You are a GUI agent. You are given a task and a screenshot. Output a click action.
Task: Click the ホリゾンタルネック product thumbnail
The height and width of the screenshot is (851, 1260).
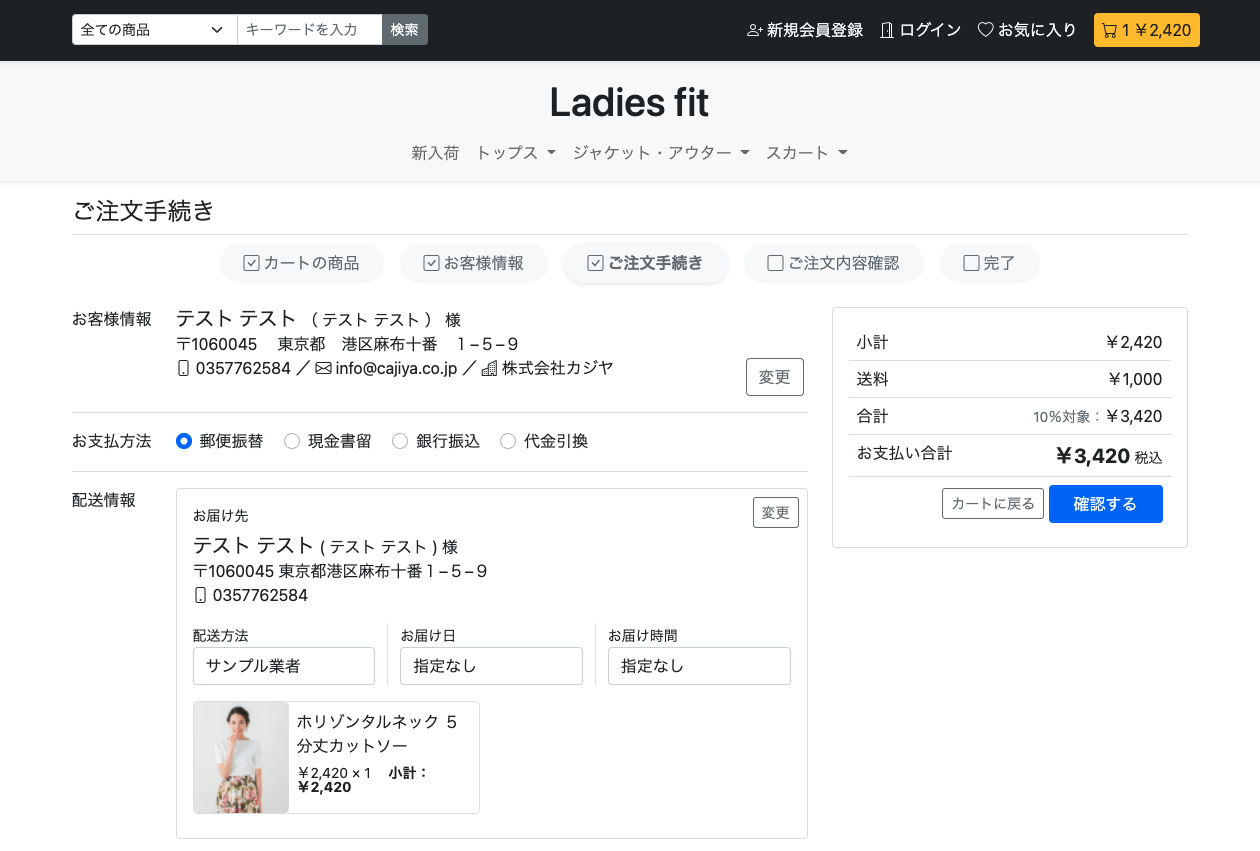pos(241,757)
